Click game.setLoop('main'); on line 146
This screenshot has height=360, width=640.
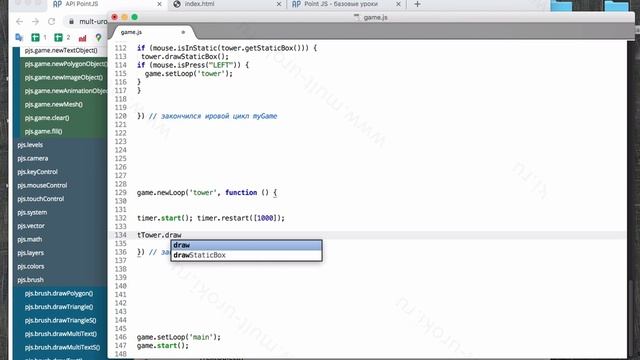coord(179,337)
